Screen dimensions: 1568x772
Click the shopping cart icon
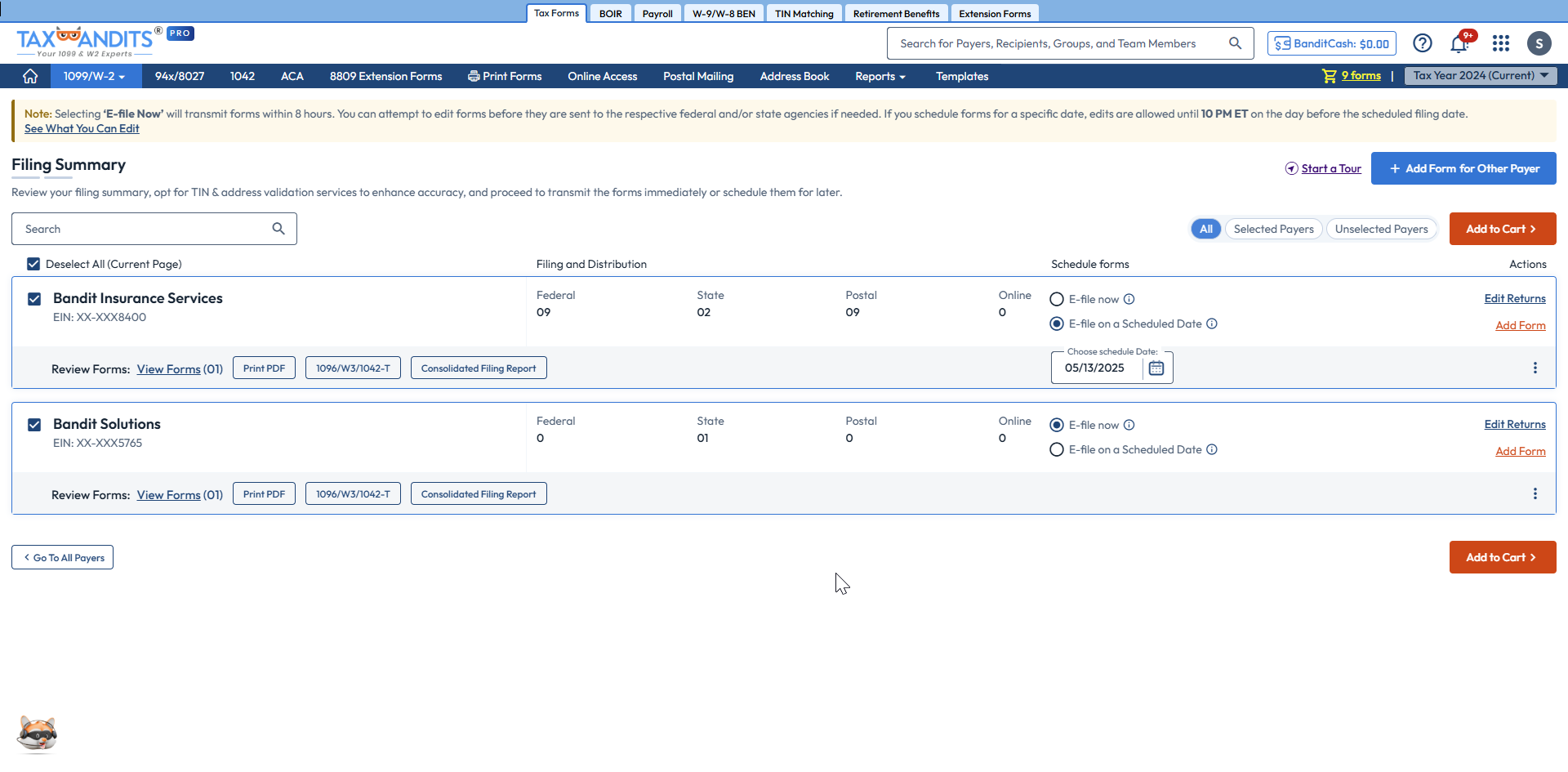1330,76
